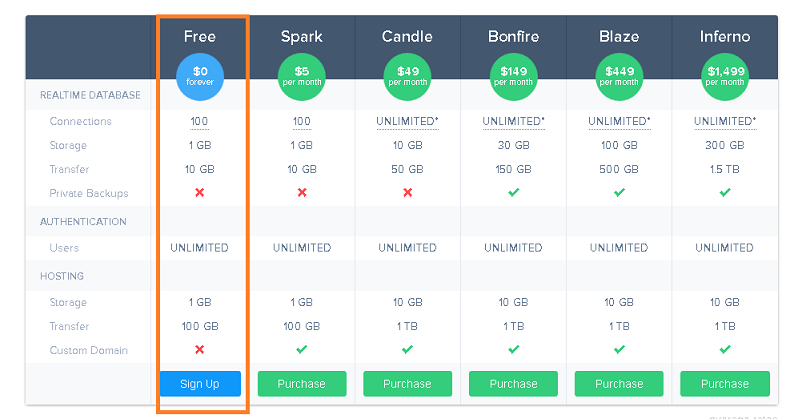Viewport: 794px width, 419px height.
Task: Sign Up for the Free plan
Action: 200,384
